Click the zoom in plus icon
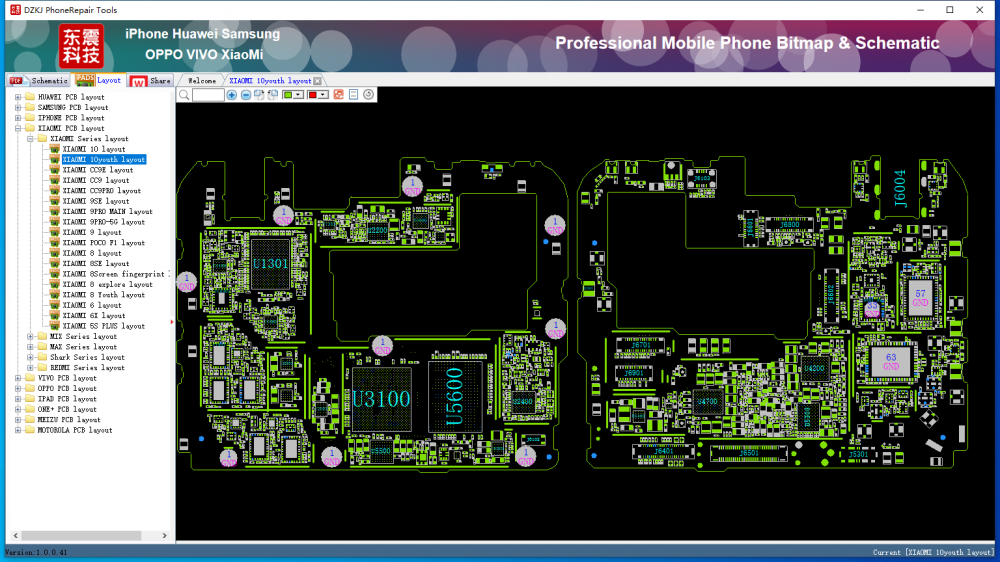Screen dimensions: 1000x562 pyautogui.click(x=232, y=95)
